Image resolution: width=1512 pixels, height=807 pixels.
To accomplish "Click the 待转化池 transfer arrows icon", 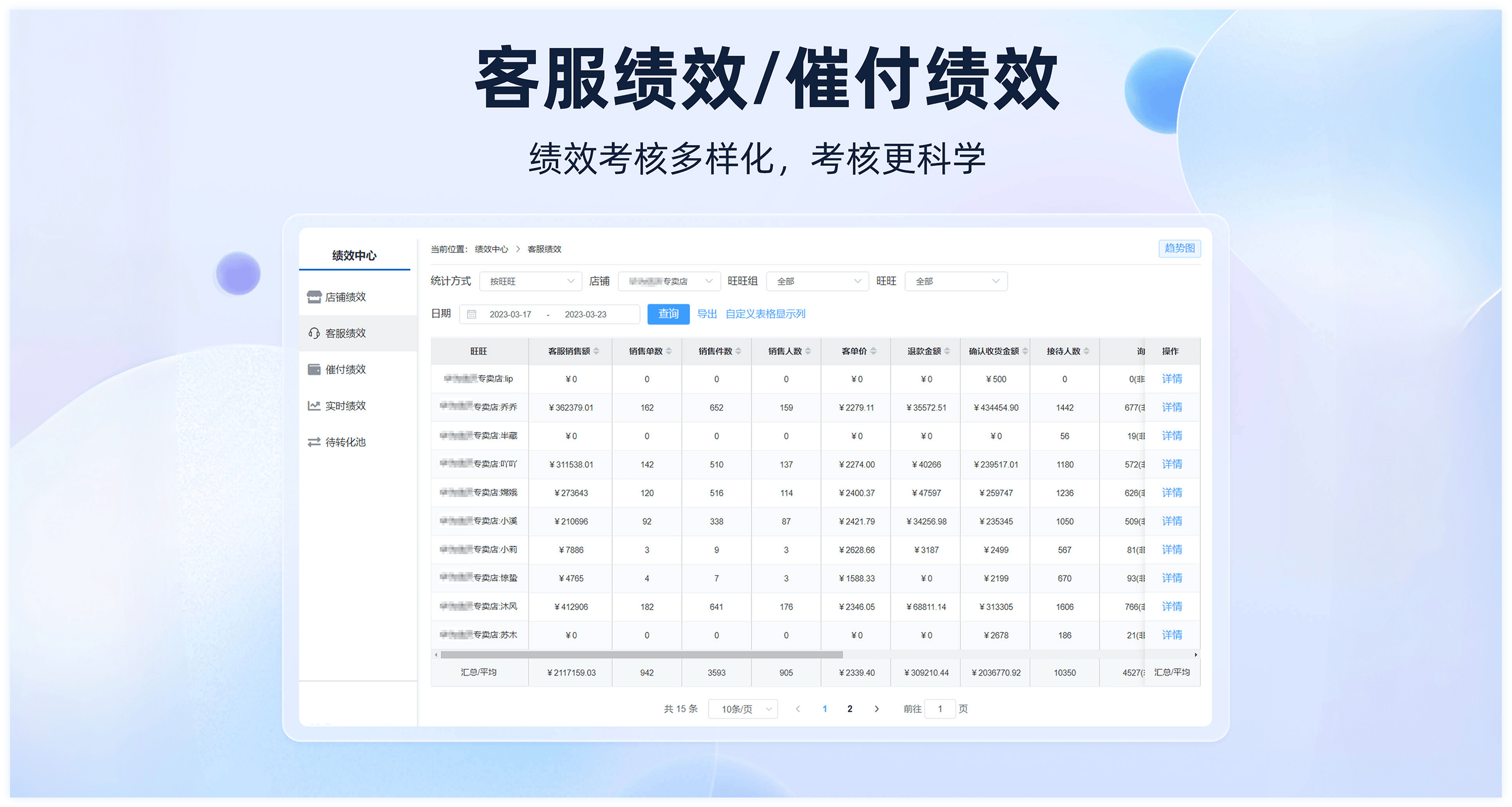I will pos(314,442).
